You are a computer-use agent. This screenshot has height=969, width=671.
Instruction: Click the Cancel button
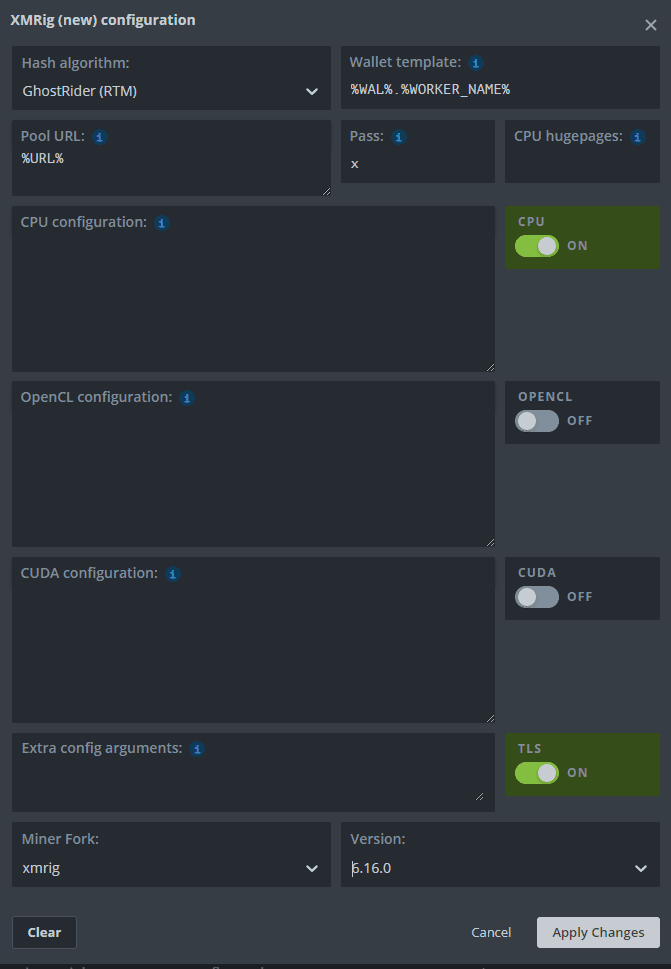point(491,933)
